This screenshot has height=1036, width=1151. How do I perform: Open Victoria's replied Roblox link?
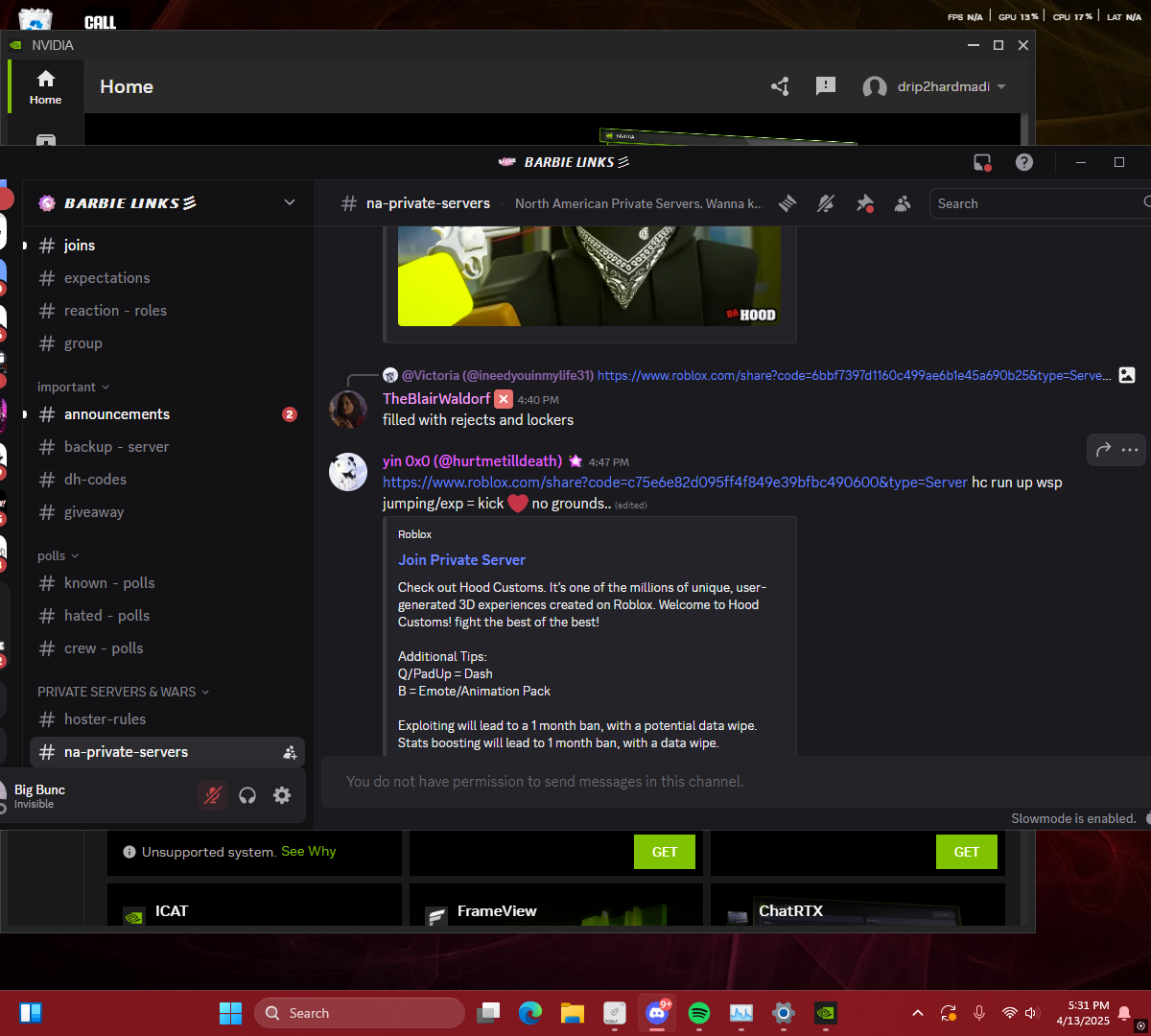coord(855,375)
